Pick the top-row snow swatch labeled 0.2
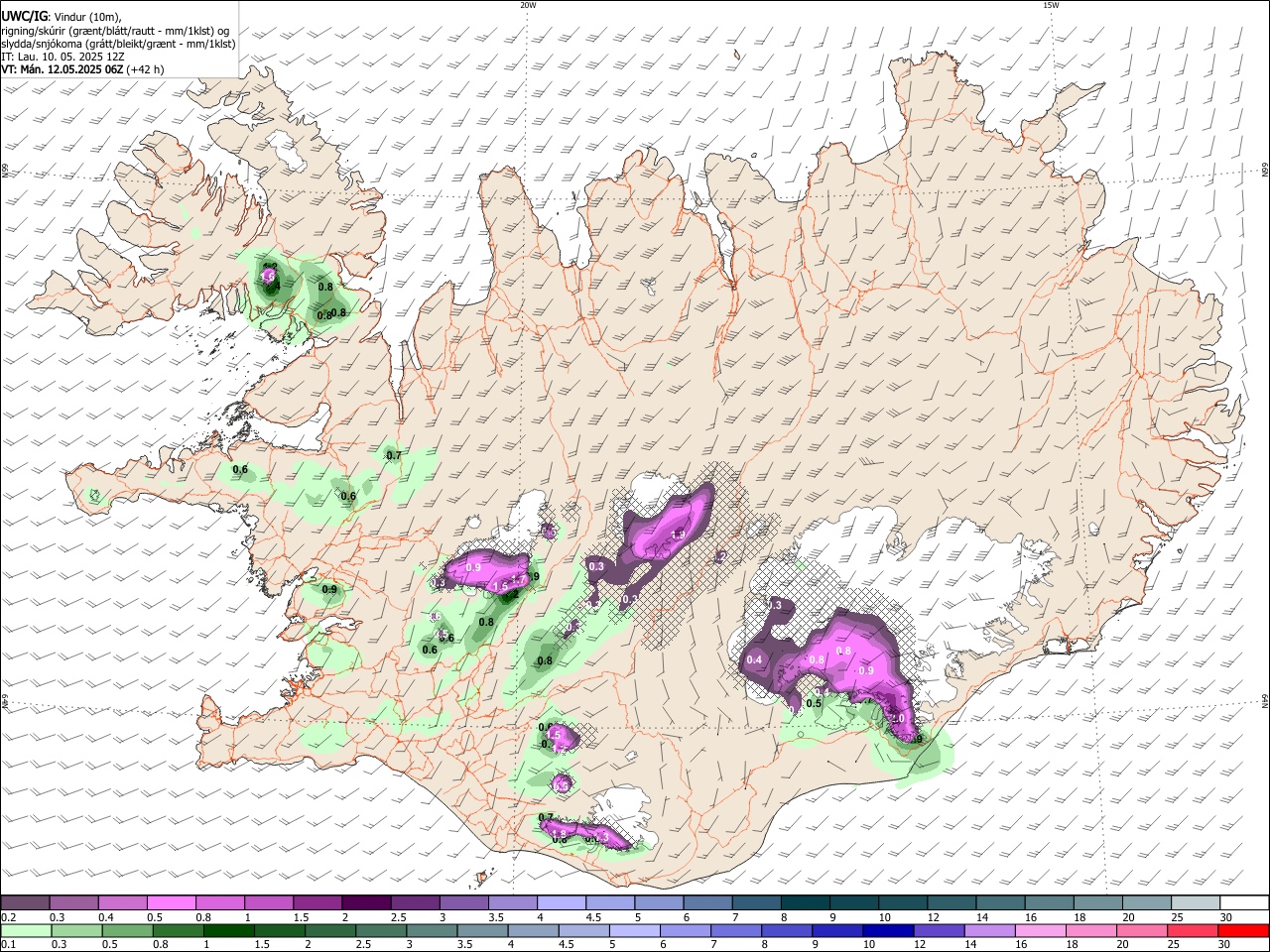 click(x=25, y=903)
